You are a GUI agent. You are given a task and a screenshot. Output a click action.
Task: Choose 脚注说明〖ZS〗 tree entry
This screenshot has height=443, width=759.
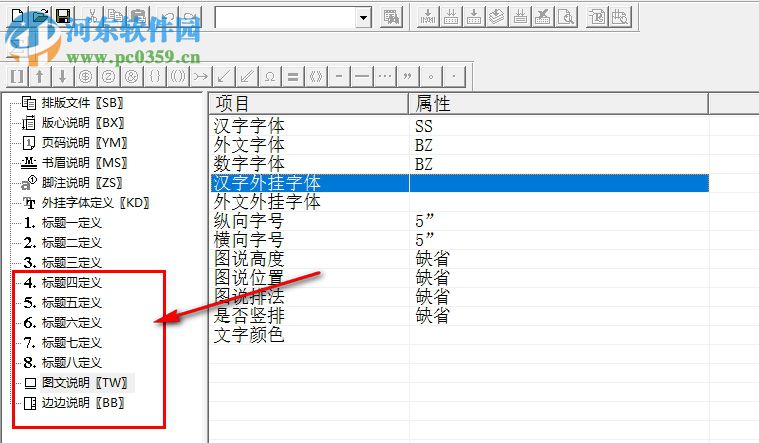coord(82,183)
